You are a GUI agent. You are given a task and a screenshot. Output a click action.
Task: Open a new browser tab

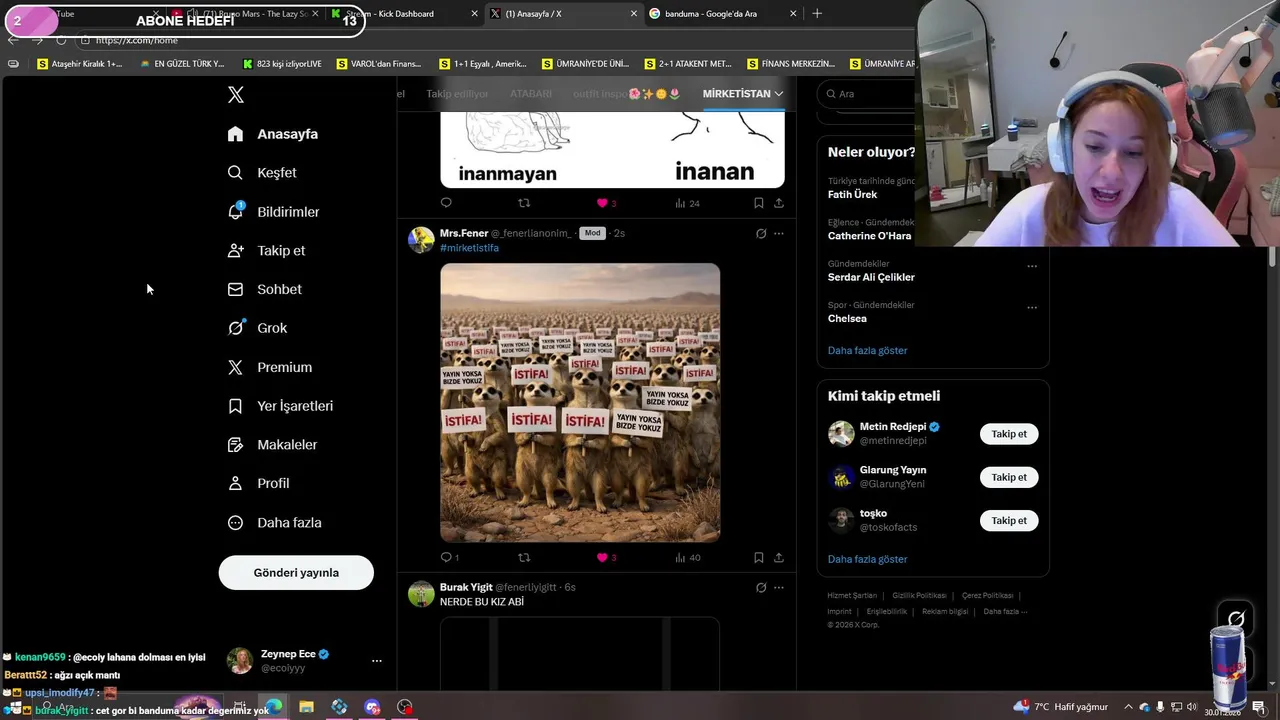(817, 14)
